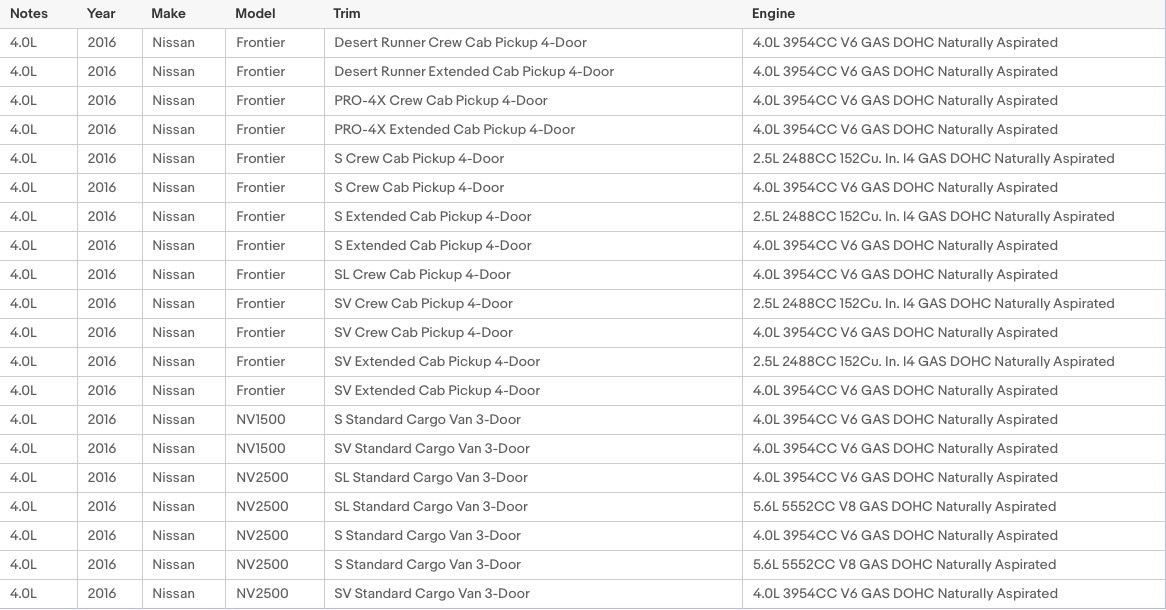The width and height of the screenshot is (1166, 610).
Task: Click the Notes column header
Action: click(x=29, y=13)
